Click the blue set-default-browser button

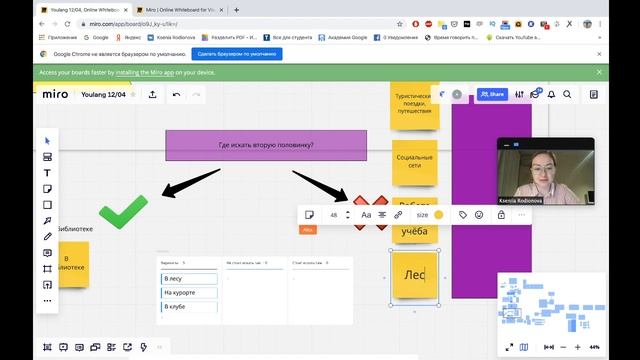pos(237,54)
